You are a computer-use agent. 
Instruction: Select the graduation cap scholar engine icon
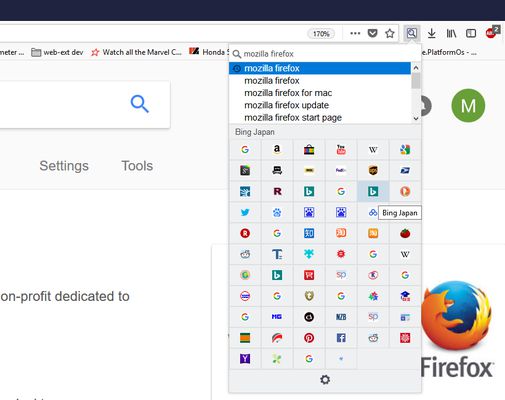pyautogui.click(x=405, y=296)
